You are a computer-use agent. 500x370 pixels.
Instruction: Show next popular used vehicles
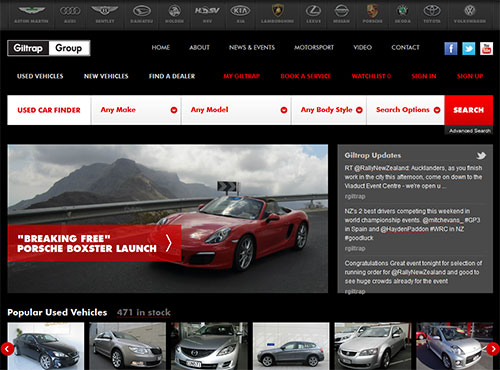[493, 349]
